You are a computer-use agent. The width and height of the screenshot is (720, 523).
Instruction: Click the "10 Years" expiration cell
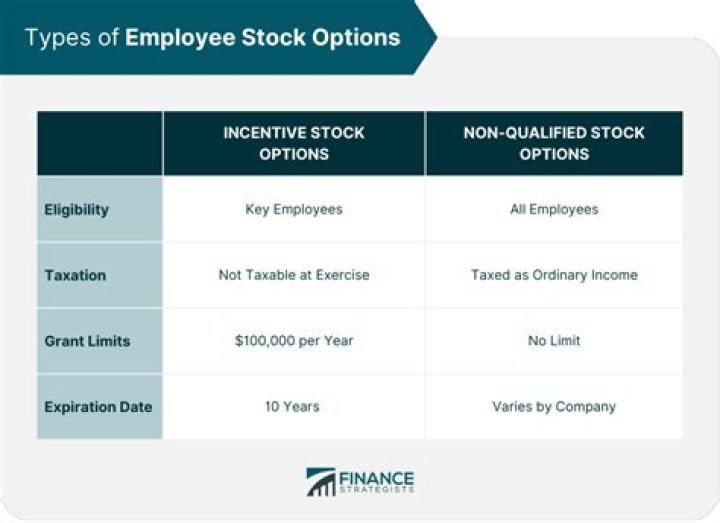click(293, 407)
